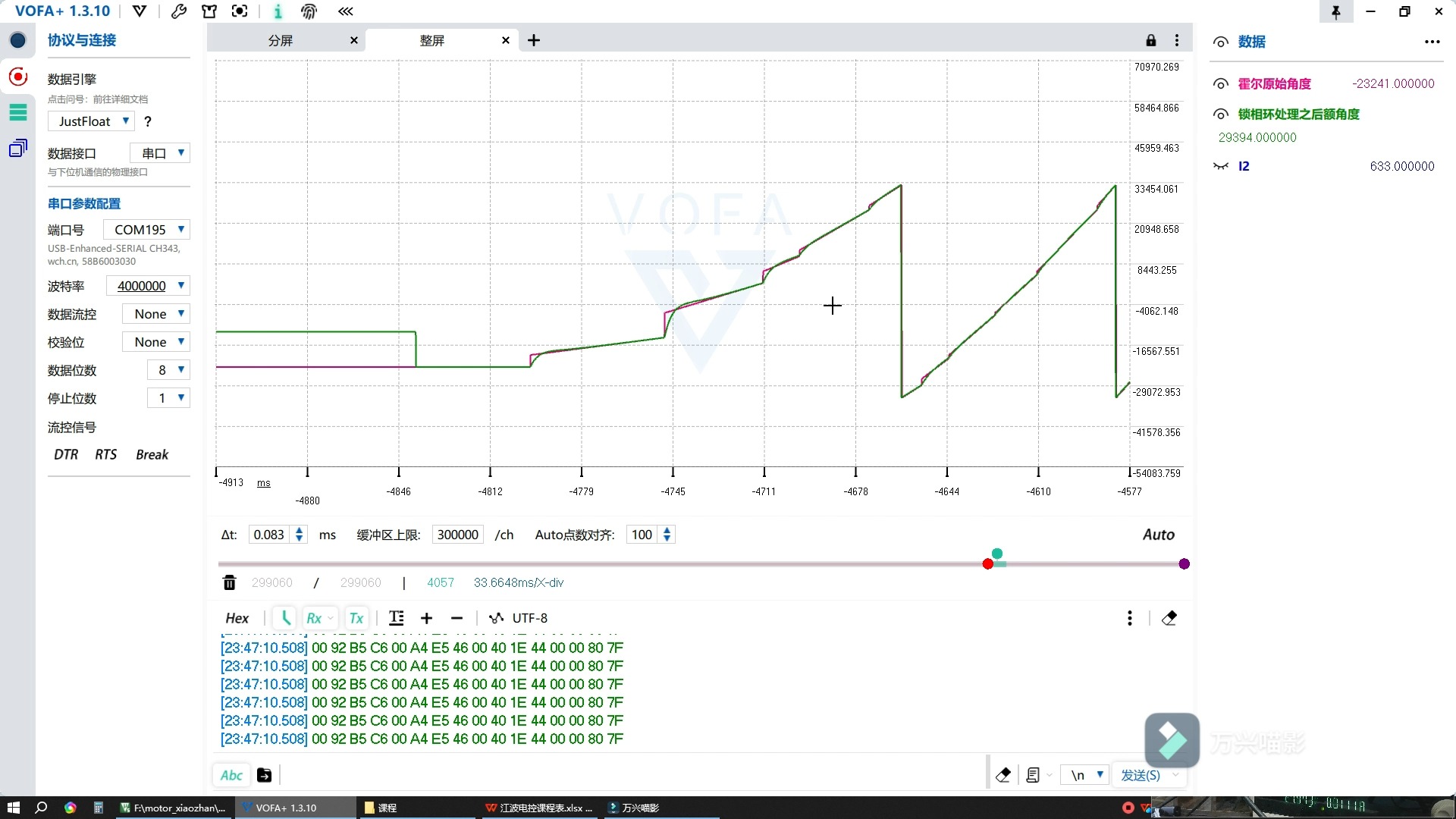Viewport: 1456px width, 819px height.
Task: Click the Auto point alignment 100 stepper
Action: click(x=667, y=535)
